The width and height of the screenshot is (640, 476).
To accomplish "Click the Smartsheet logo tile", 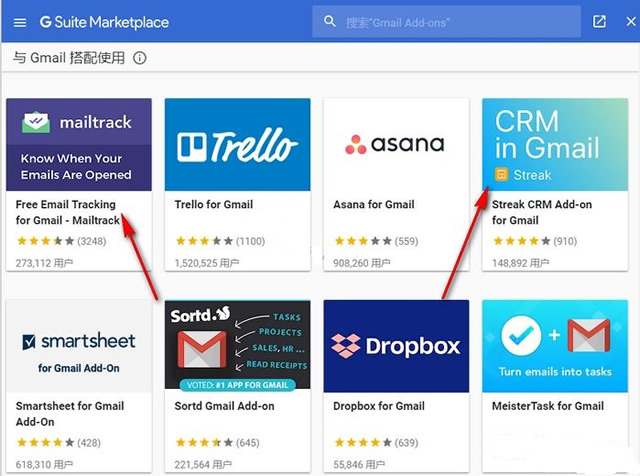I will pyautogui.click(x=79, y=346).
